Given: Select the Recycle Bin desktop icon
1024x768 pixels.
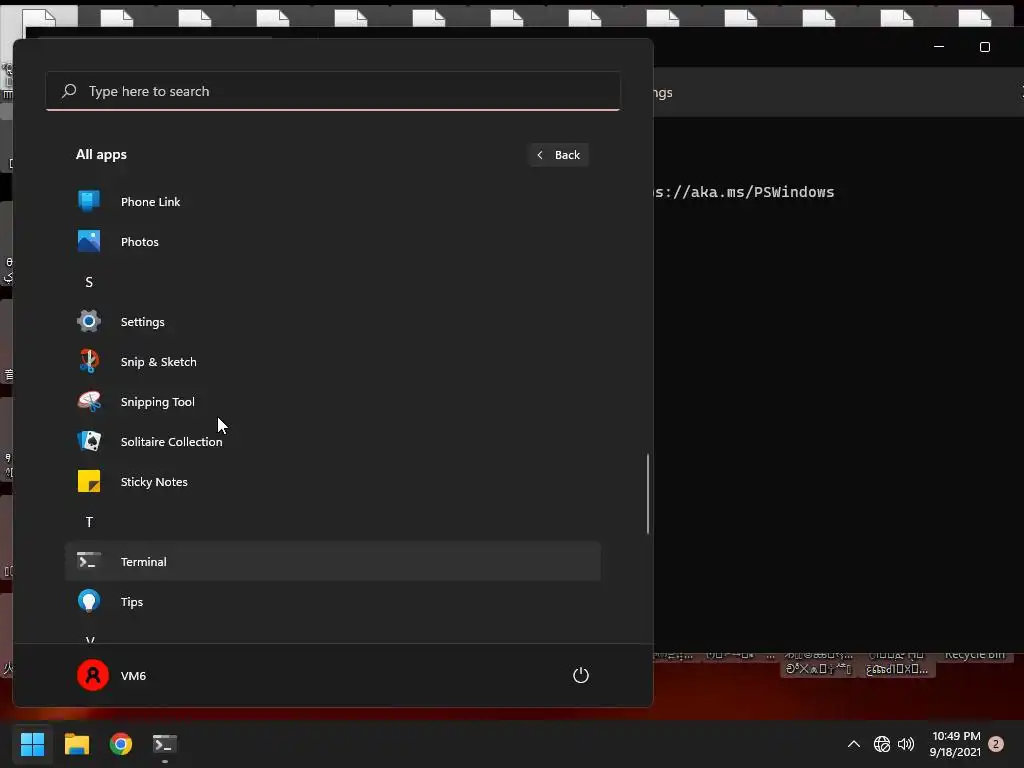Looking at the screenshot, I should pyautogui.click(x=974, y=654).
